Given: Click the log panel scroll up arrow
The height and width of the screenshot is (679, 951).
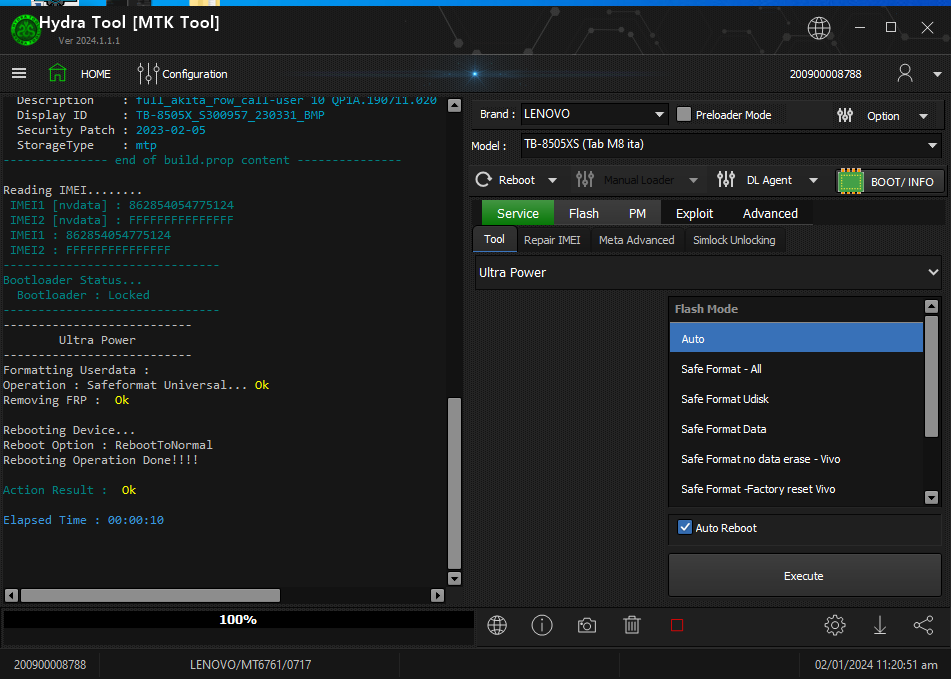Looking at the screenshot, I should pyautogui.click(x=454, y=105).
